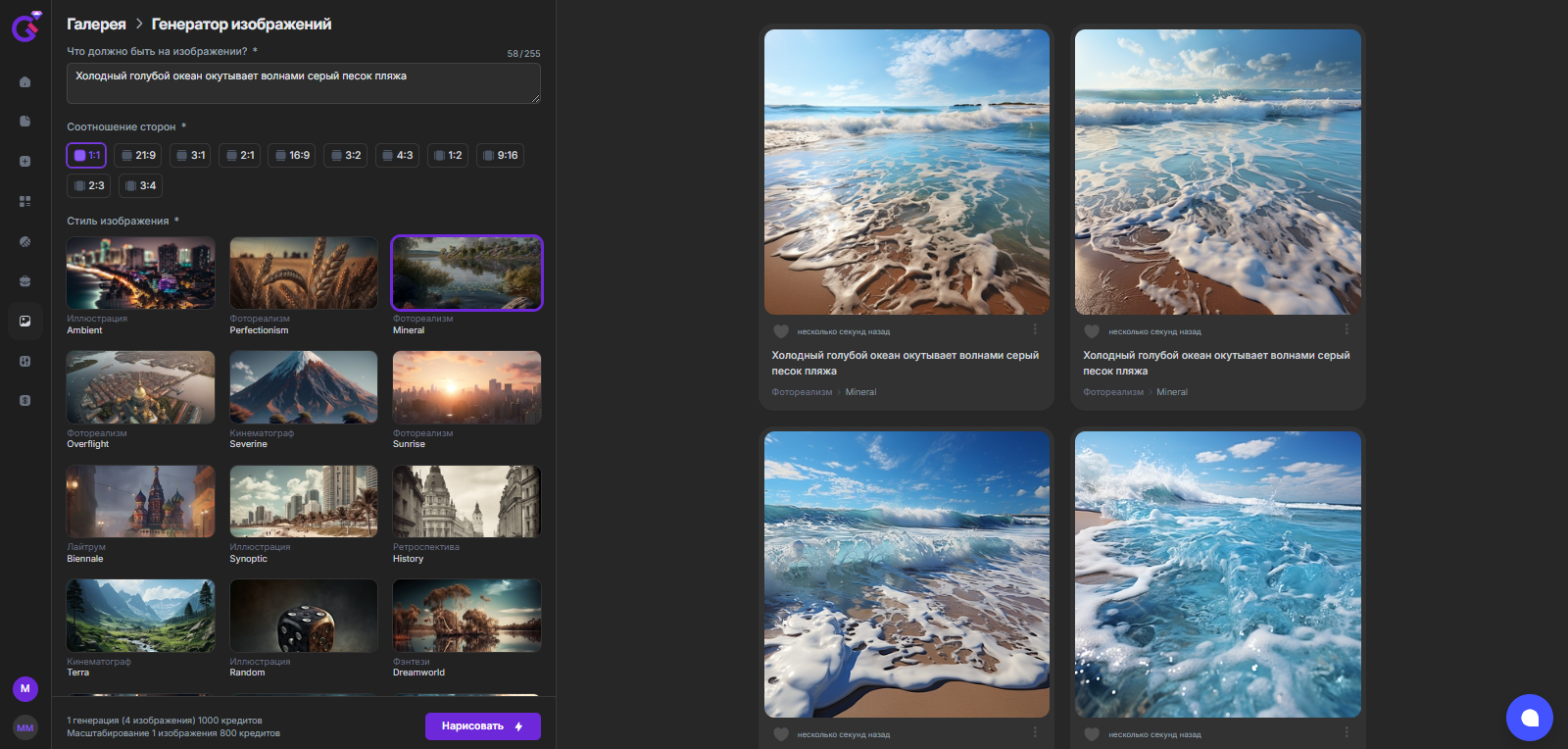The width and height of the screenshot is (1568, 749).
Task: Like the first generated ocean image
Action: pos(781,331)
